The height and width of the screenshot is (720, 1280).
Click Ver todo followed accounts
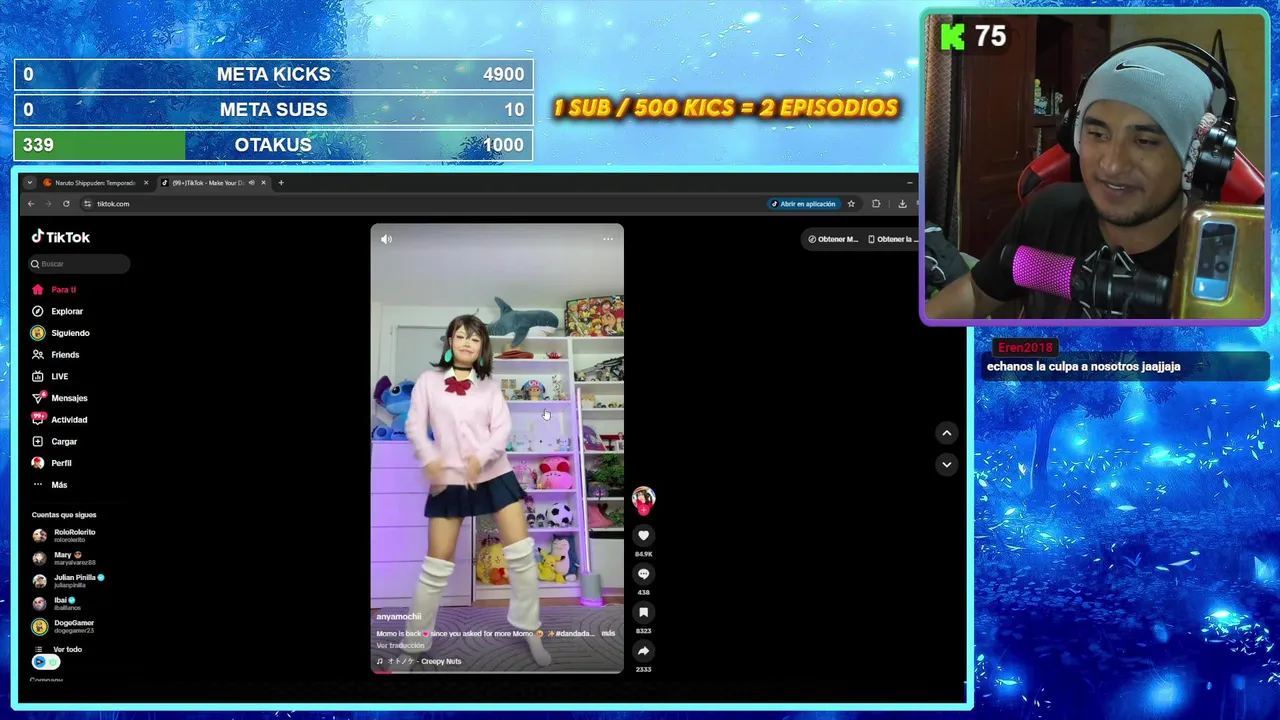(x=58, y=650)
